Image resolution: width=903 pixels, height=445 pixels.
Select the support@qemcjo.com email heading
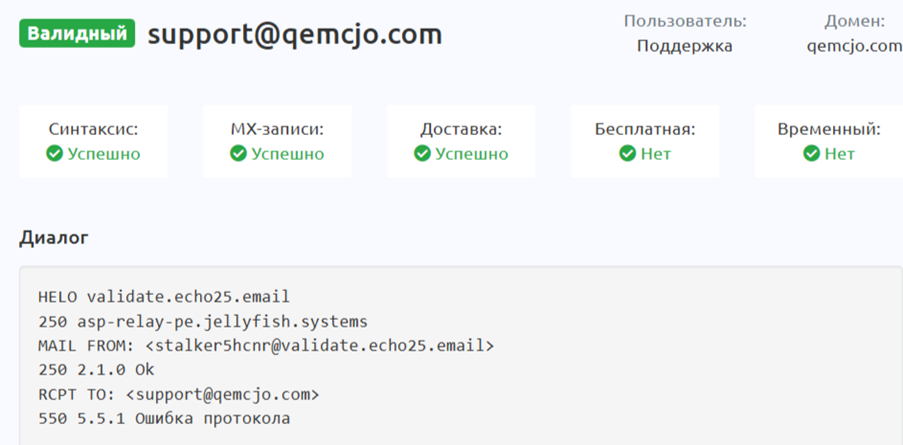pyautogui.click(x=294, y=35)
